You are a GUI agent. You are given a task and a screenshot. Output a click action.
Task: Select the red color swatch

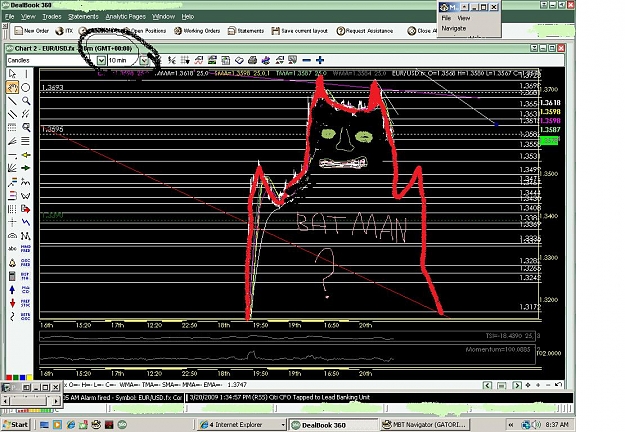point(9,377)
